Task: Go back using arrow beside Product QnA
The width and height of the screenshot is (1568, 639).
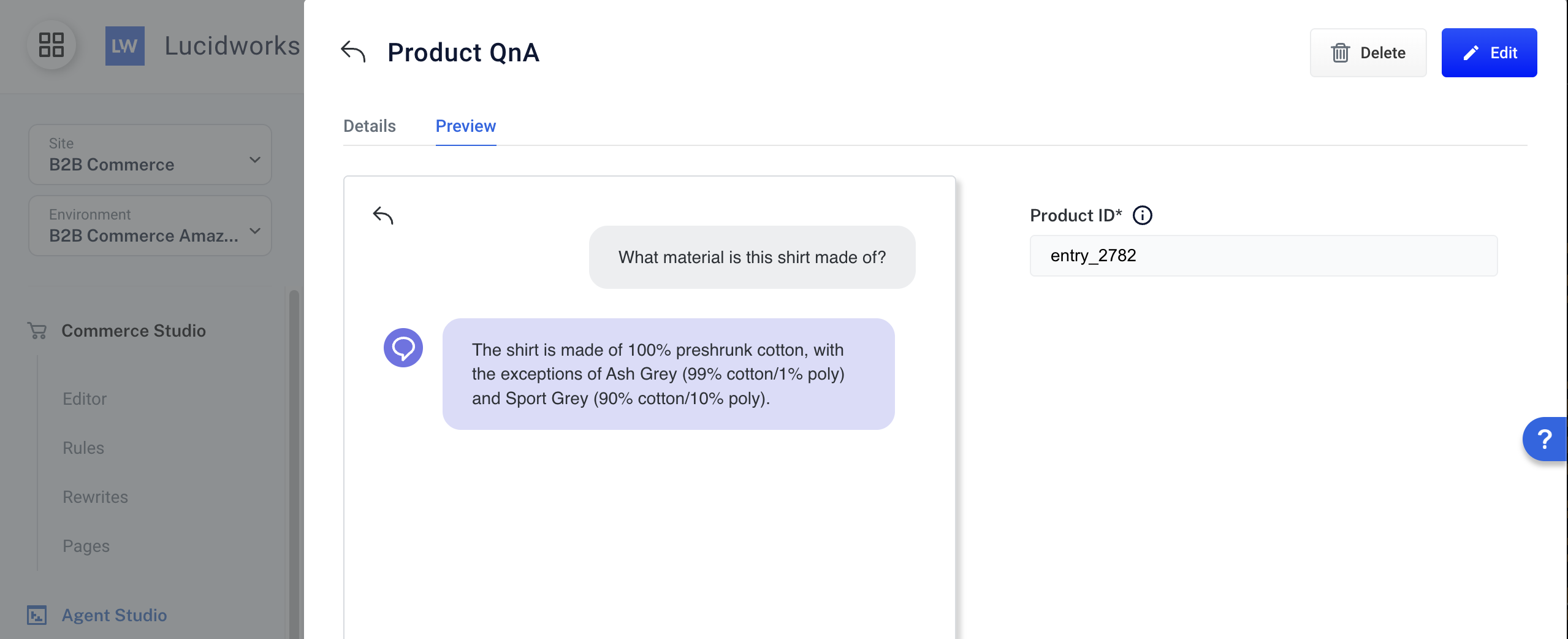Action: (353, 52)
